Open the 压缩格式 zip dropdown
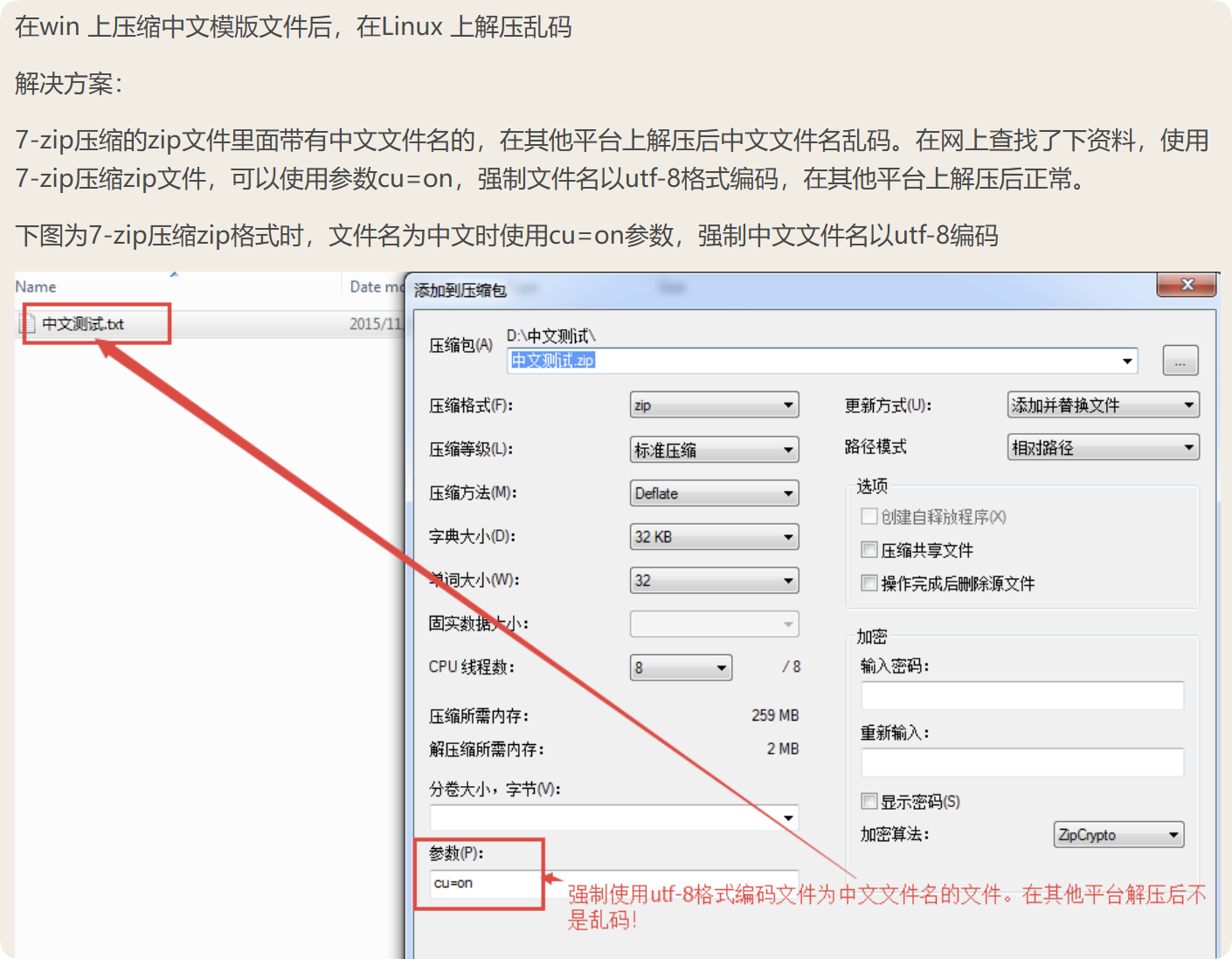The image size is (1232, 959). pos(714,405)
